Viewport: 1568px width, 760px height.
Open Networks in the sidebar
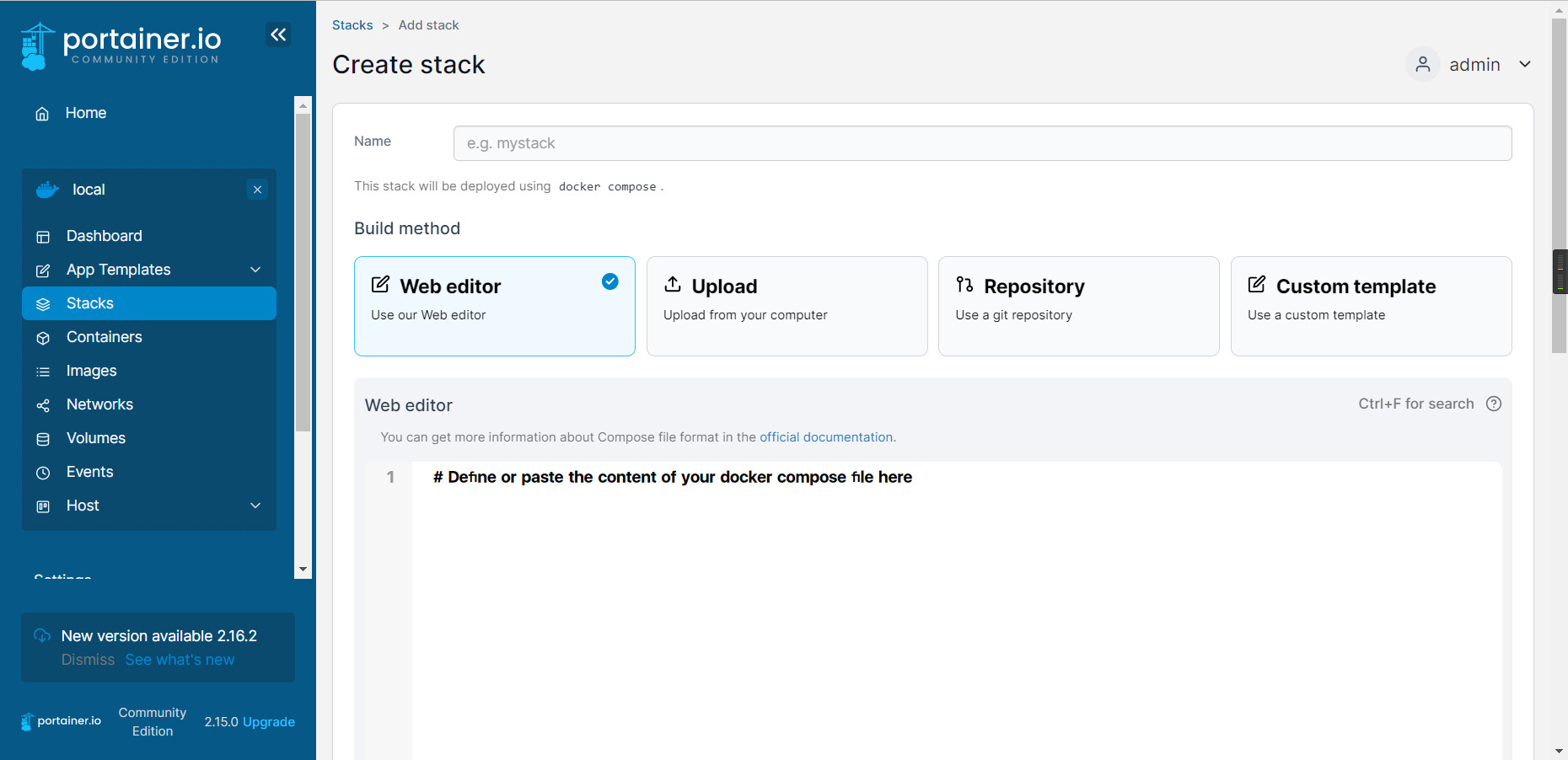point(99,404)
